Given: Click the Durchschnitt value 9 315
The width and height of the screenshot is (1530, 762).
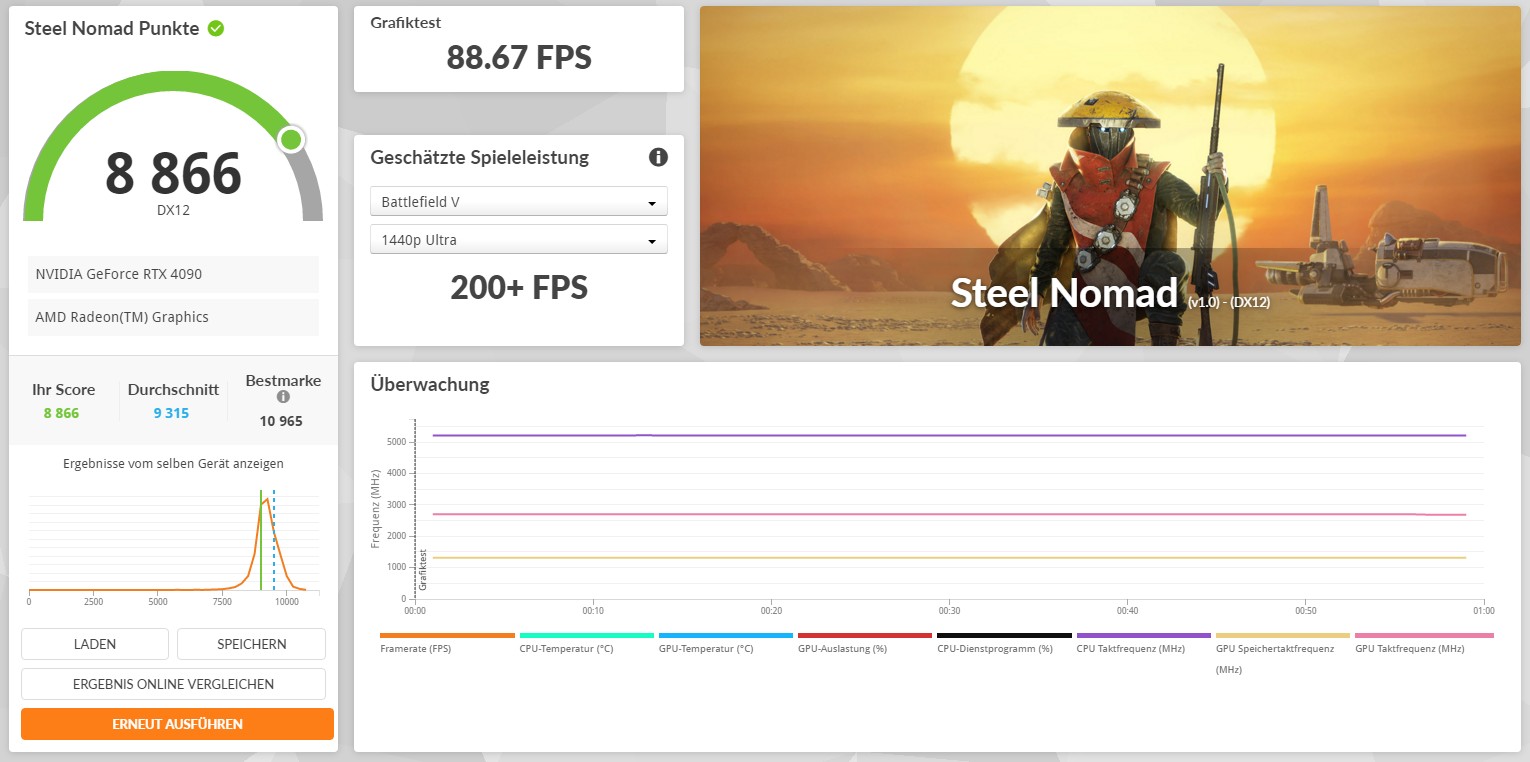Looking at the screenshot, I should point(171,413).
